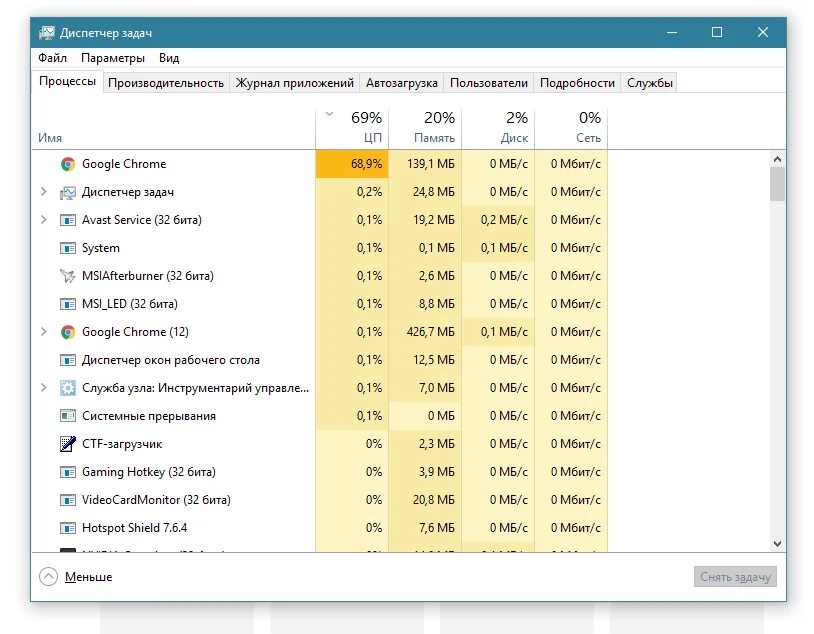The width and height of the screenshot is (814, 634).
Task: Expand the Avast Service (32 бита) row
Action: [44, 220]
